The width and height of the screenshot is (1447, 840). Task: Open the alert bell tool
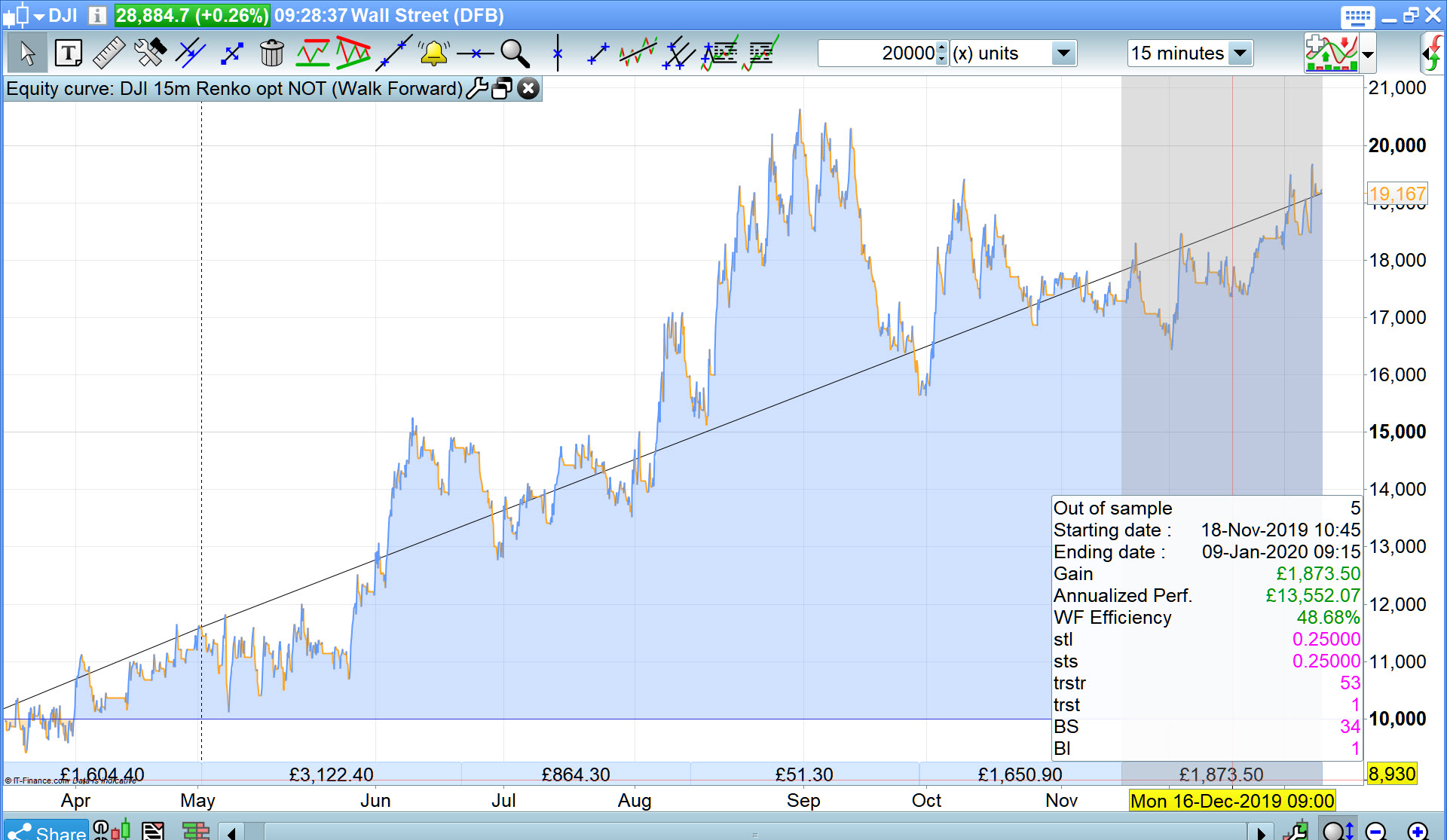click(434, 53)
